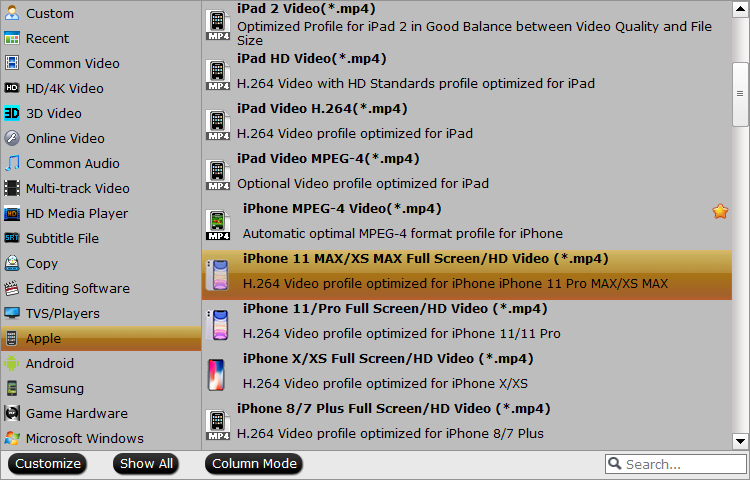Screen dimensions: 750x480
Task: Click the Microsoft Windows logo icon
Action: 12,439
